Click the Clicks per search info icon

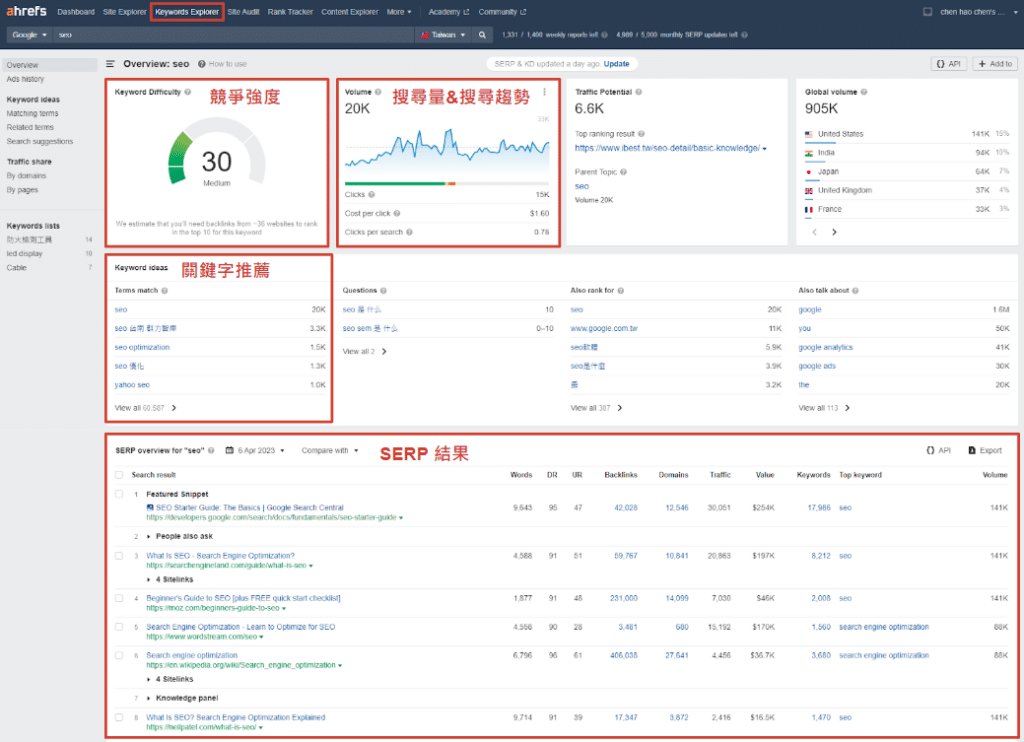[409, 232]
